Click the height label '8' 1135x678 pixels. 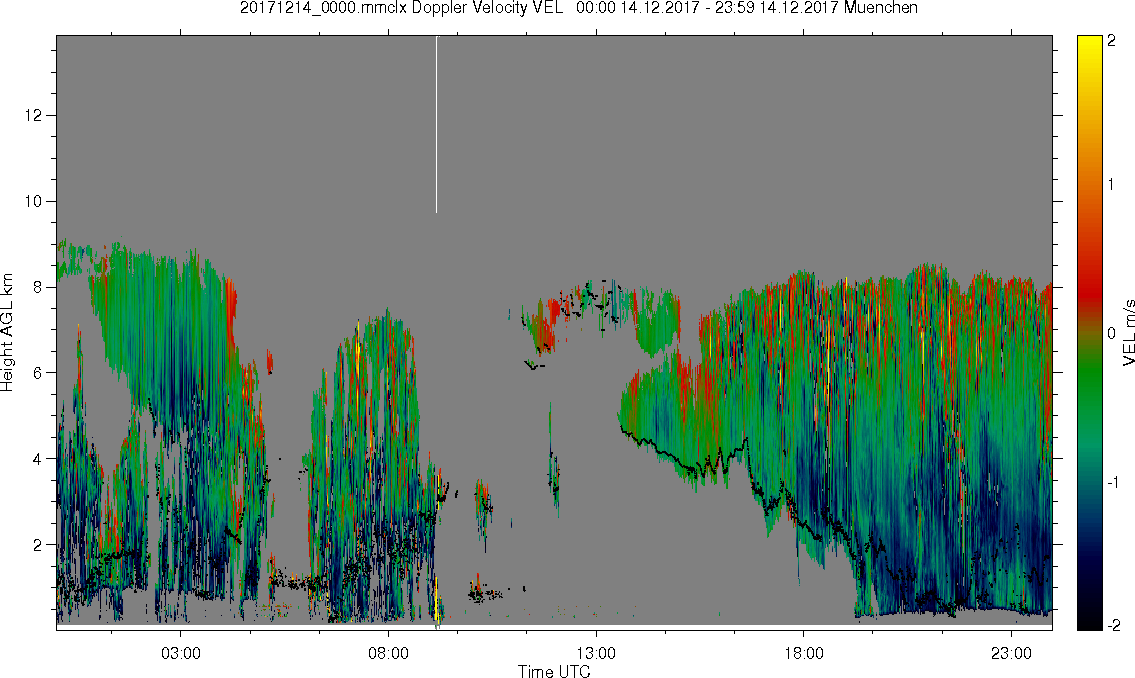pyautogui.click(x=38, y=287)
